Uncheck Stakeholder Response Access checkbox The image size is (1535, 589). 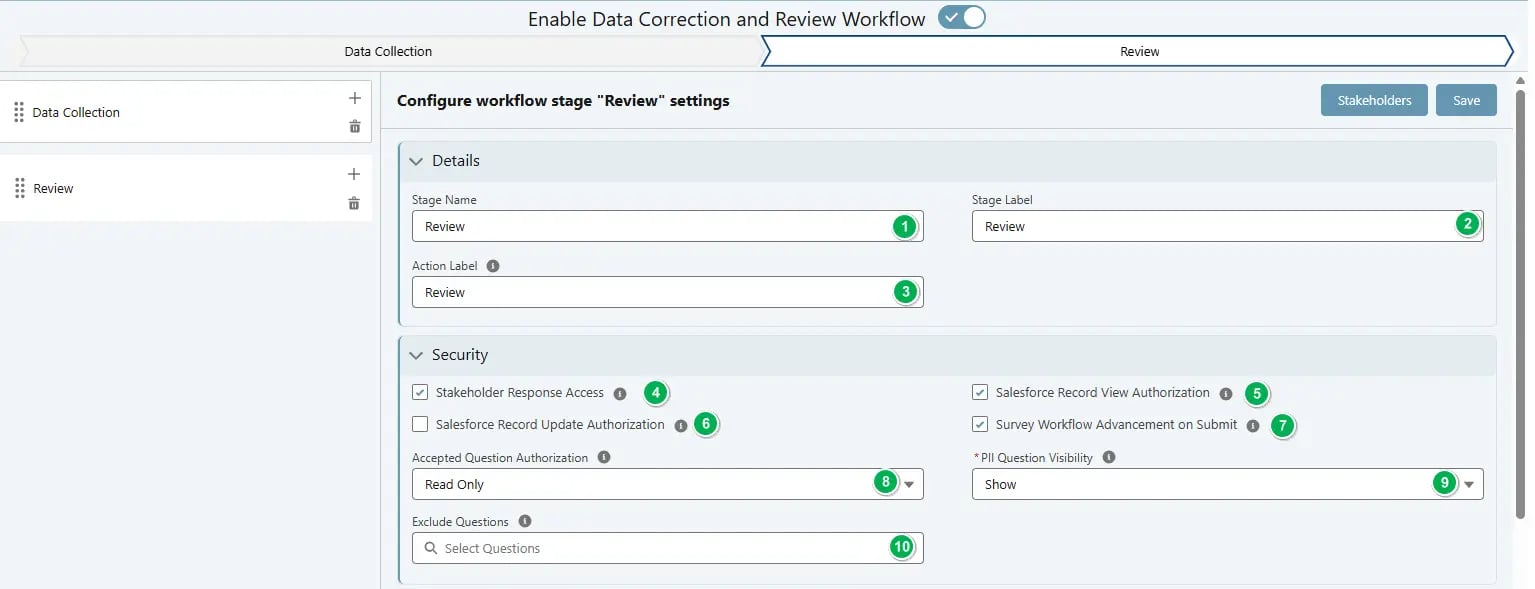[x=420, y=393]
